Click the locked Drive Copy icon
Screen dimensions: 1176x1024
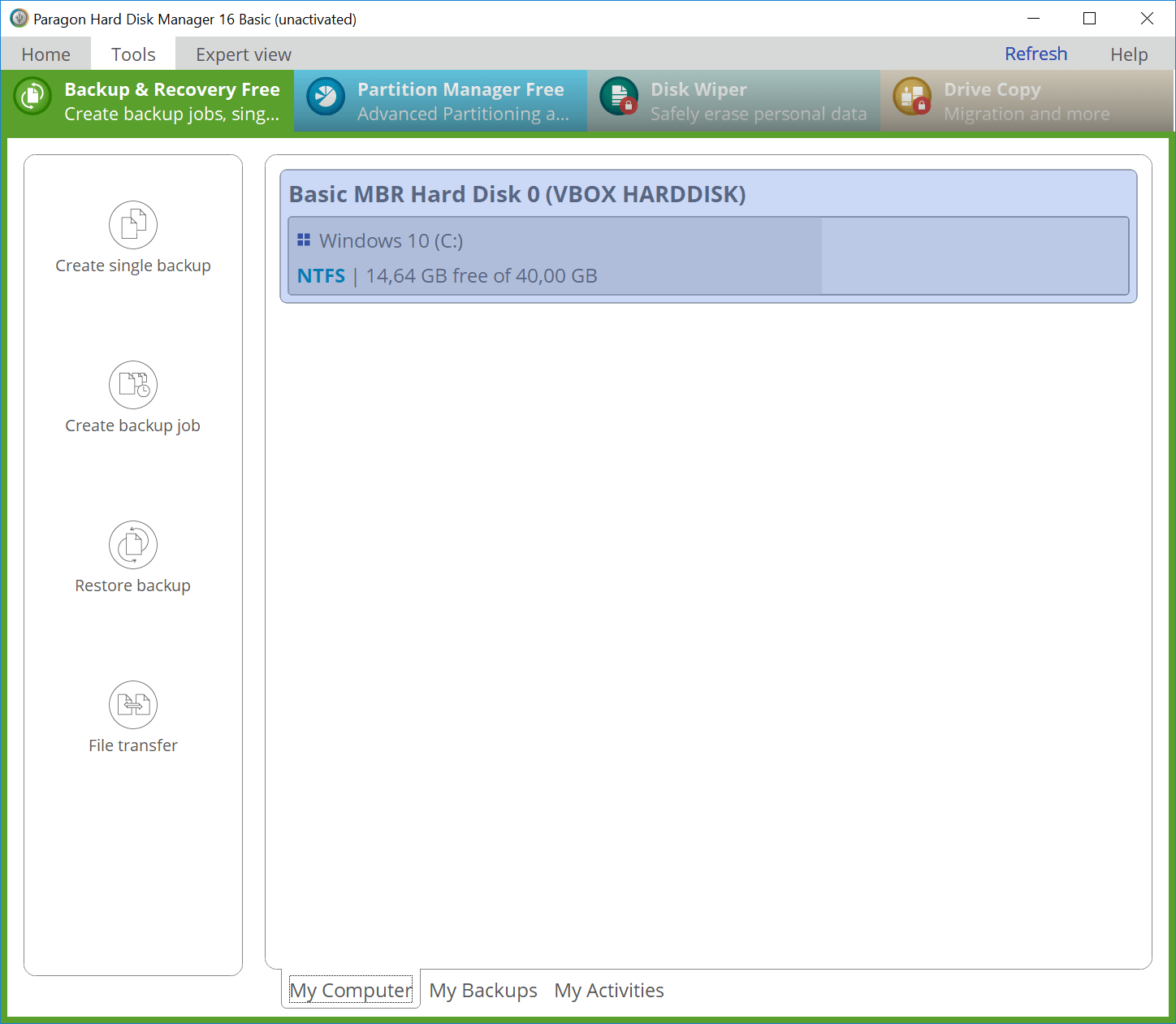912,97
